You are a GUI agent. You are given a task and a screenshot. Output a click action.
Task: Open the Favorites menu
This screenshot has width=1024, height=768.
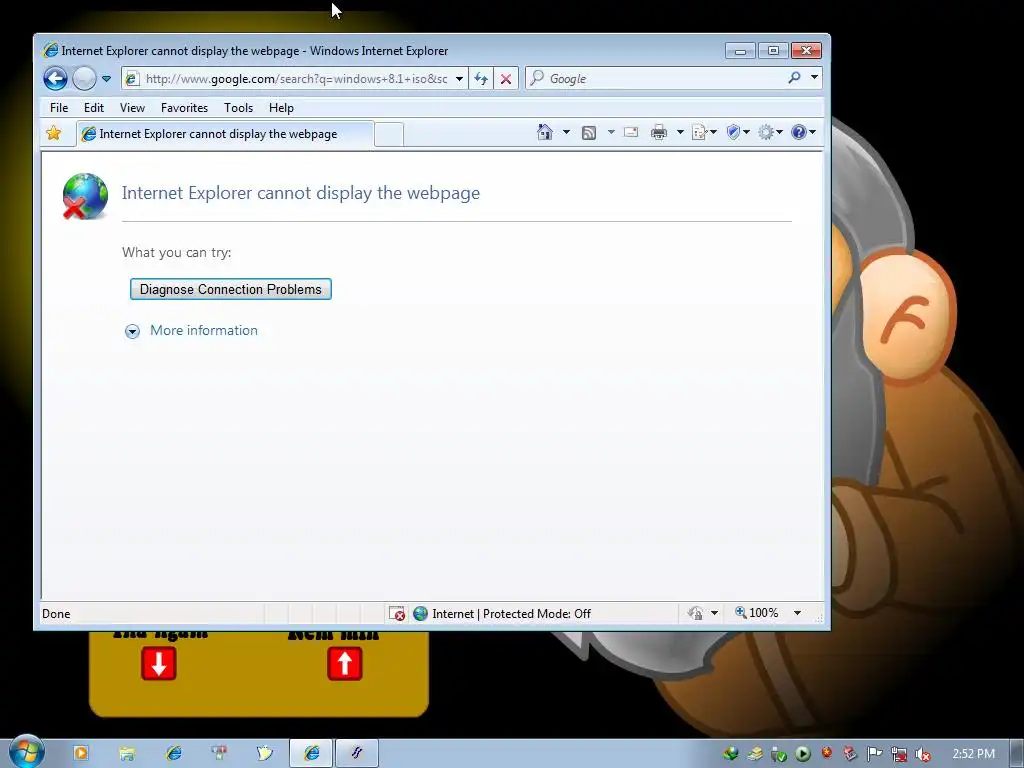[184, 108]
